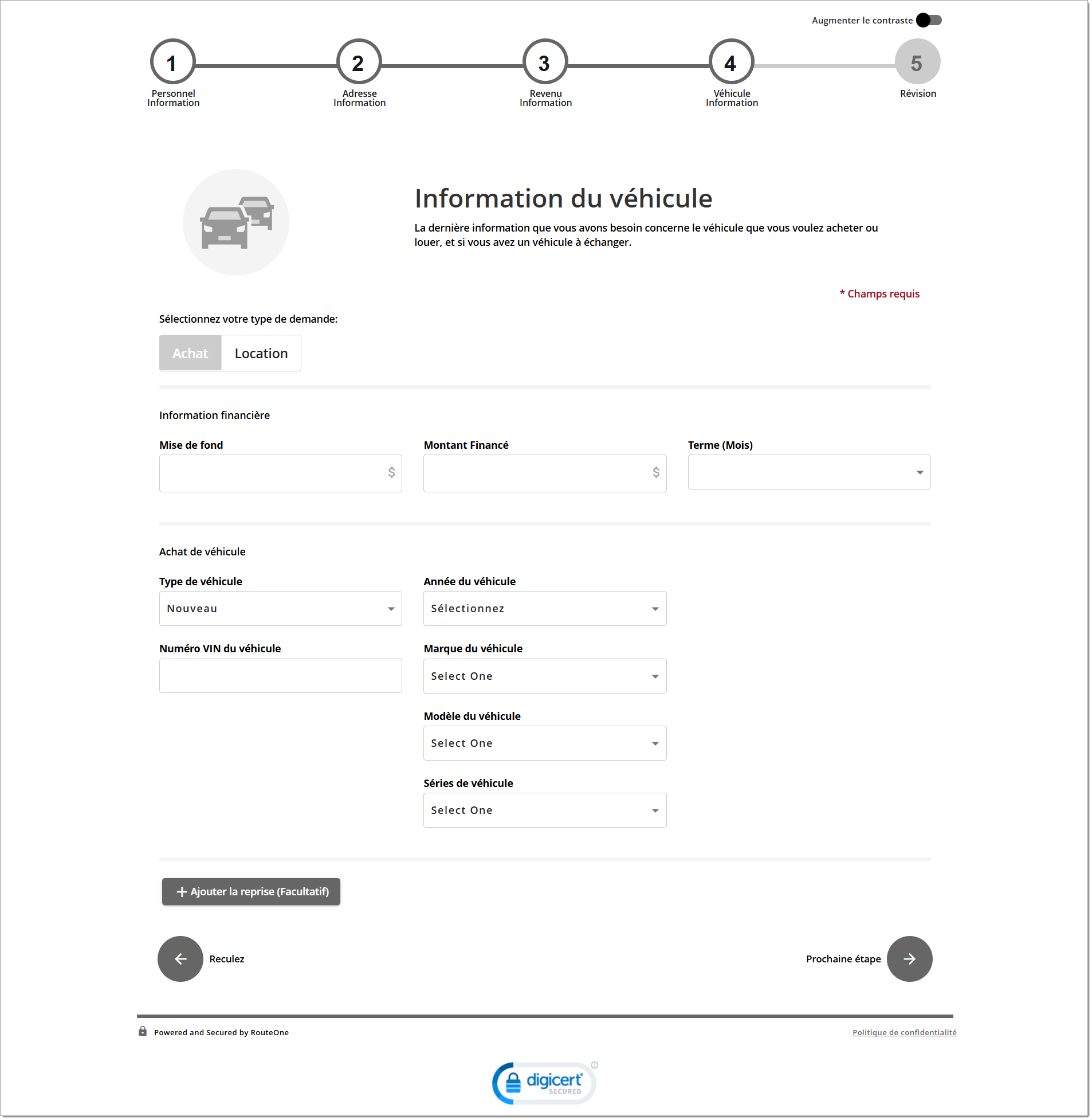Go to step 2 Adresse Information circle
The height and width of the screenshot is (1120, 1092).
(359, 62)
